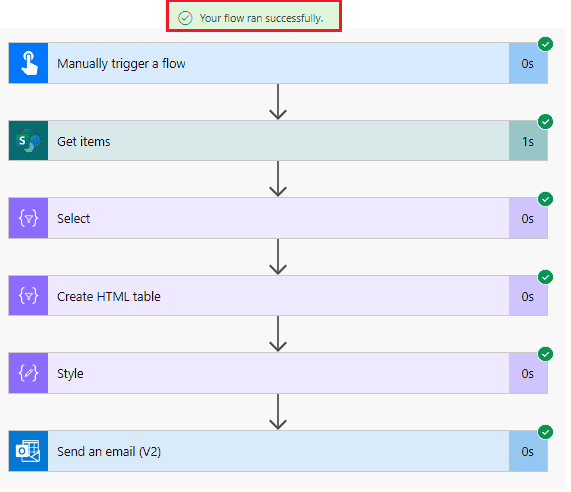Click the Outlook icon on Send an email

tap(28, 451)
